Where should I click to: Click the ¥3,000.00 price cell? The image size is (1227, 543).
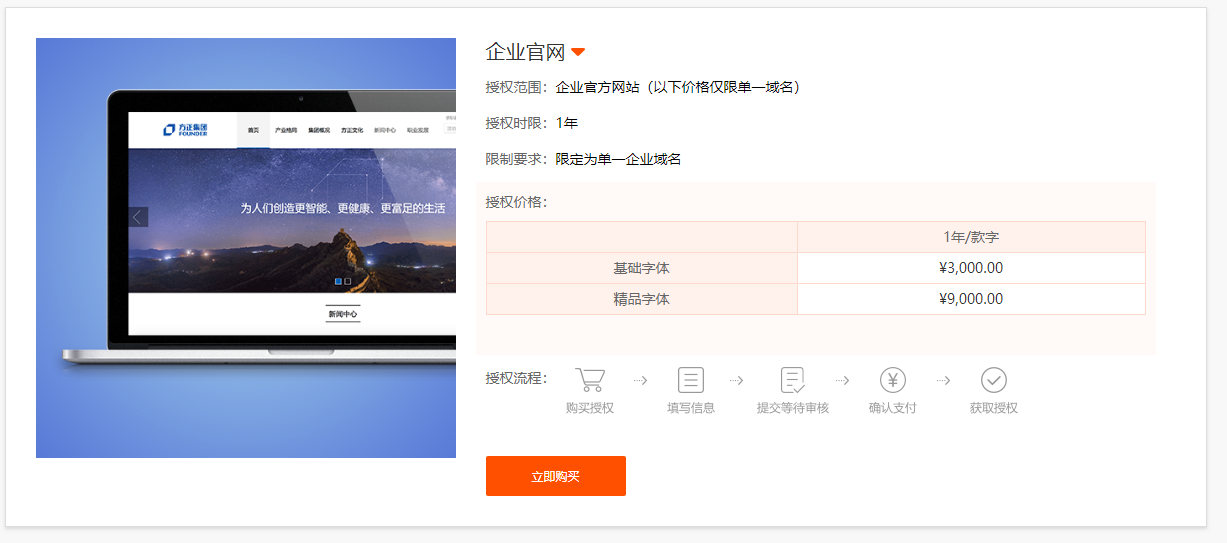(x=970, y=268)
